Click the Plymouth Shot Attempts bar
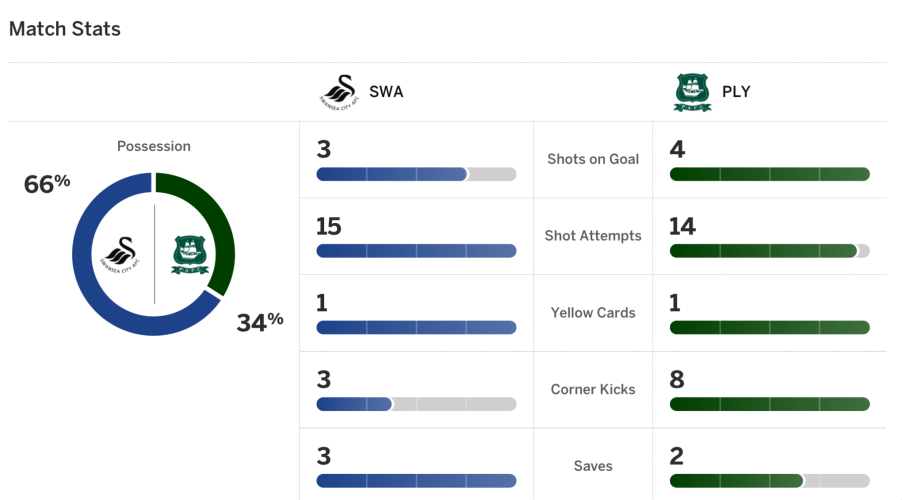The height and width of the screenshot is (500, 902). [x=769, y=251]
